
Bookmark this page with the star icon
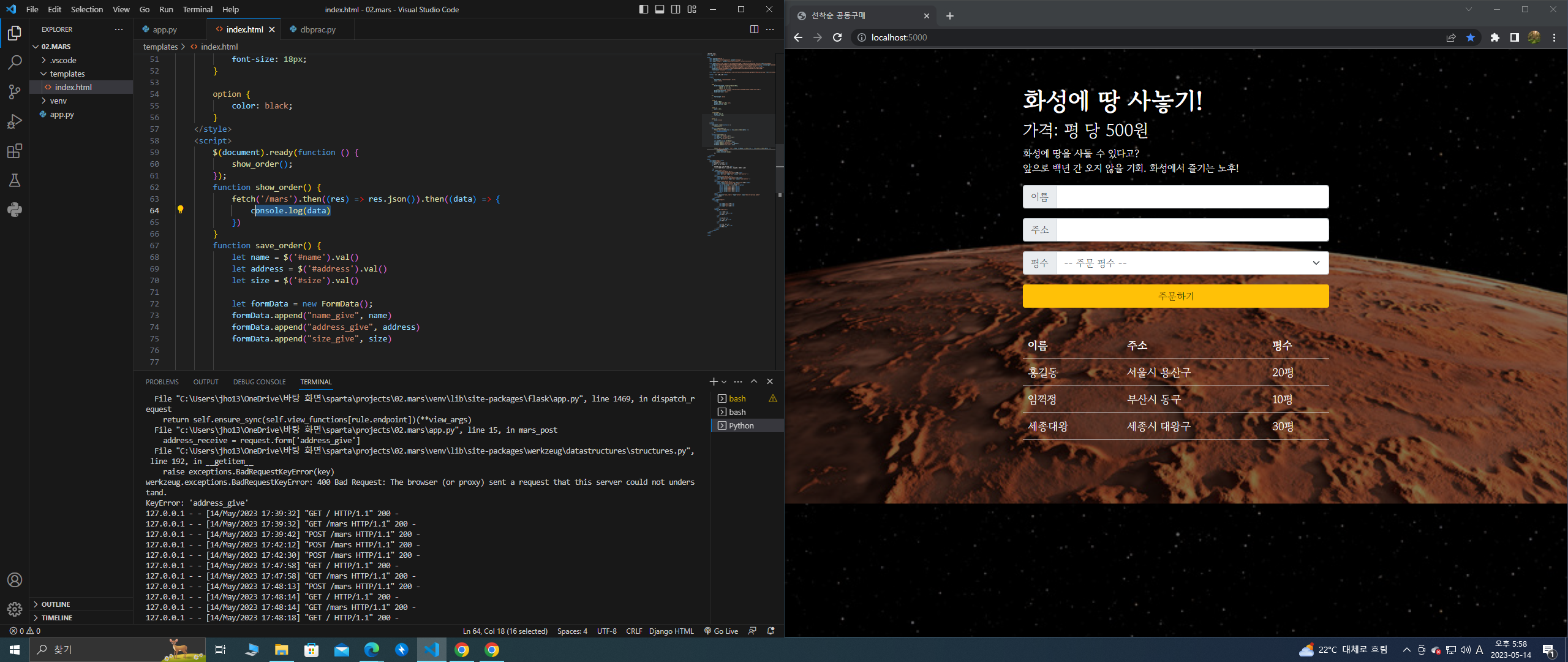point(1471,37)
